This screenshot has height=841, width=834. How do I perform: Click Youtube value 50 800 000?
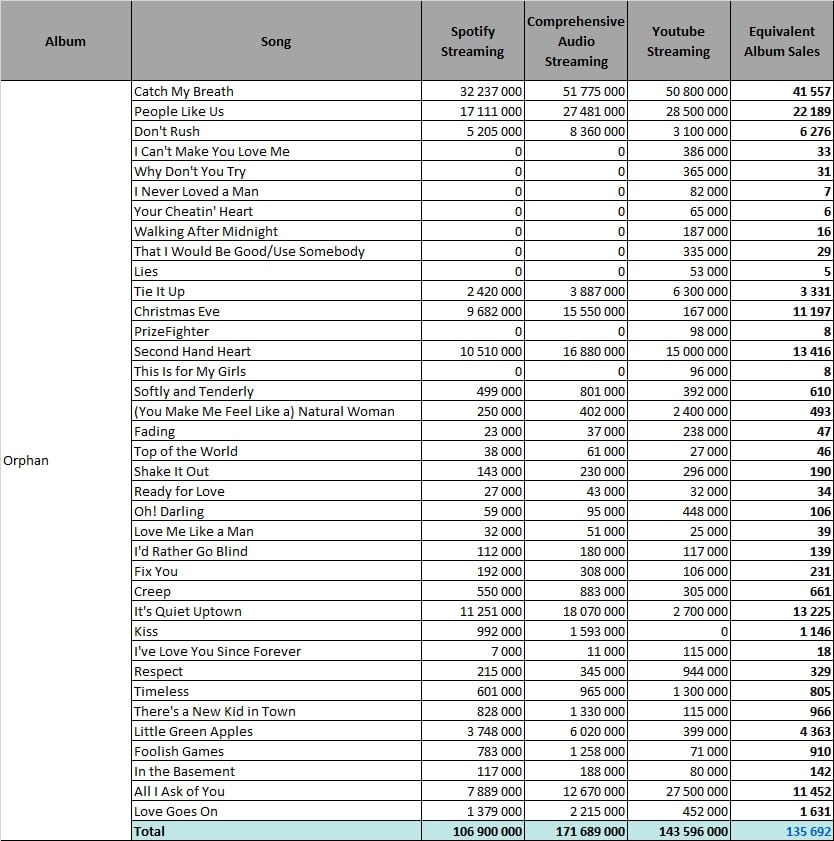tap(678, 92)
